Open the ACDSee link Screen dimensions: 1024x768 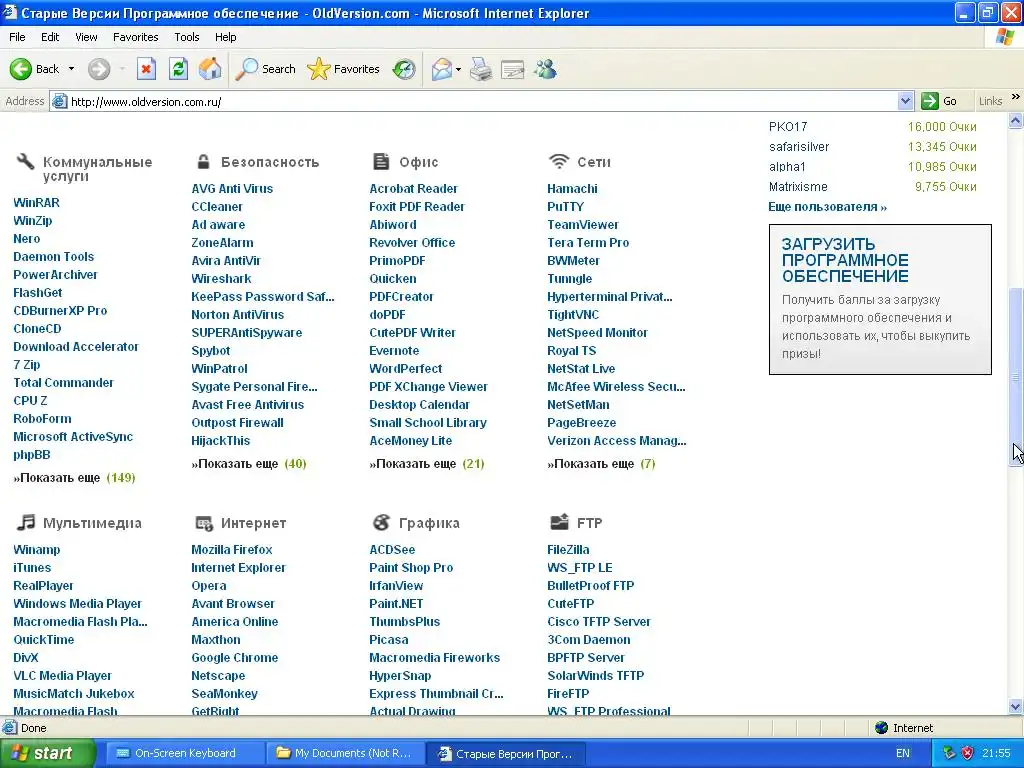coord(392,549)
